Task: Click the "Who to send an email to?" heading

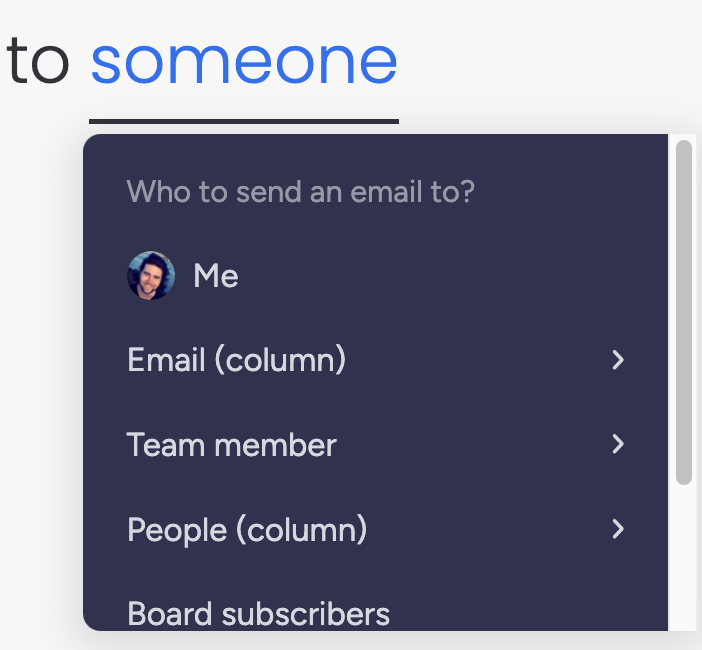Action: 300,192
